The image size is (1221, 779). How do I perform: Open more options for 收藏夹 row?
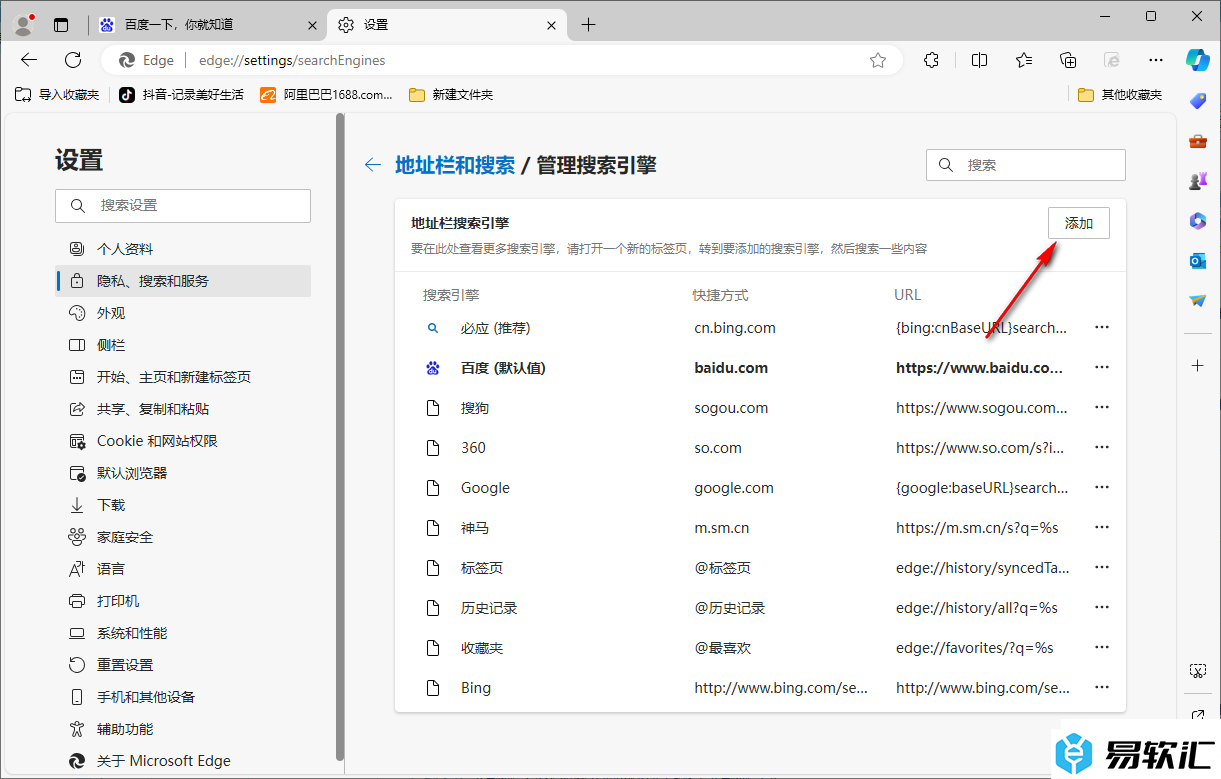click(x=1102, y=647)
